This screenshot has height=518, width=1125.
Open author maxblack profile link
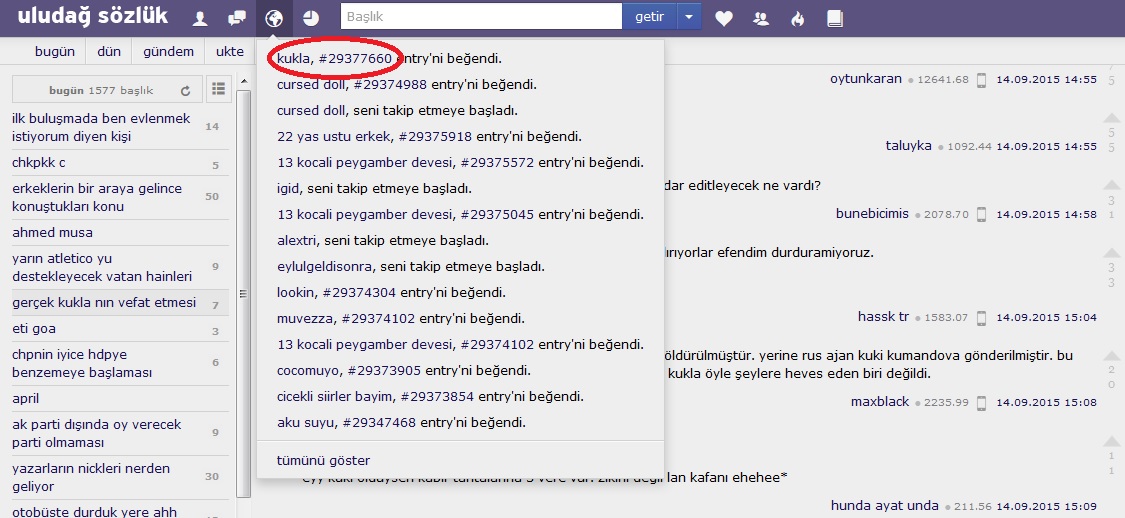click(x=880, y=401)
